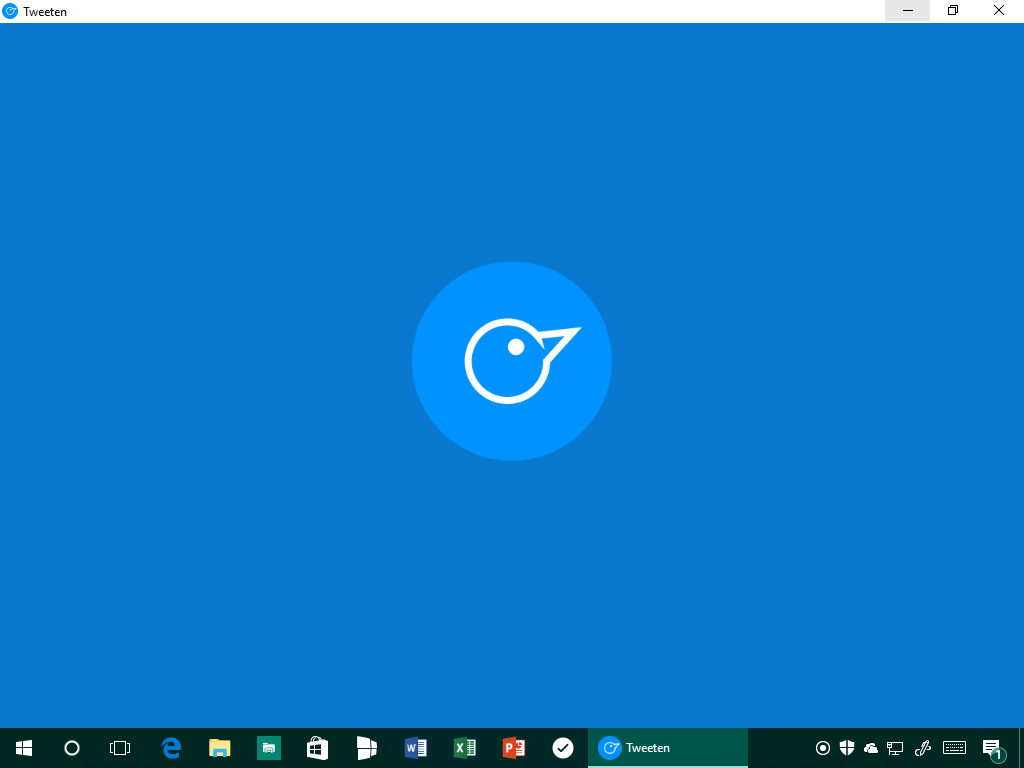The width and height of the screenshot is (1024, 768).
Task: Open Task View on the taskbar
Action: [120, 748]
